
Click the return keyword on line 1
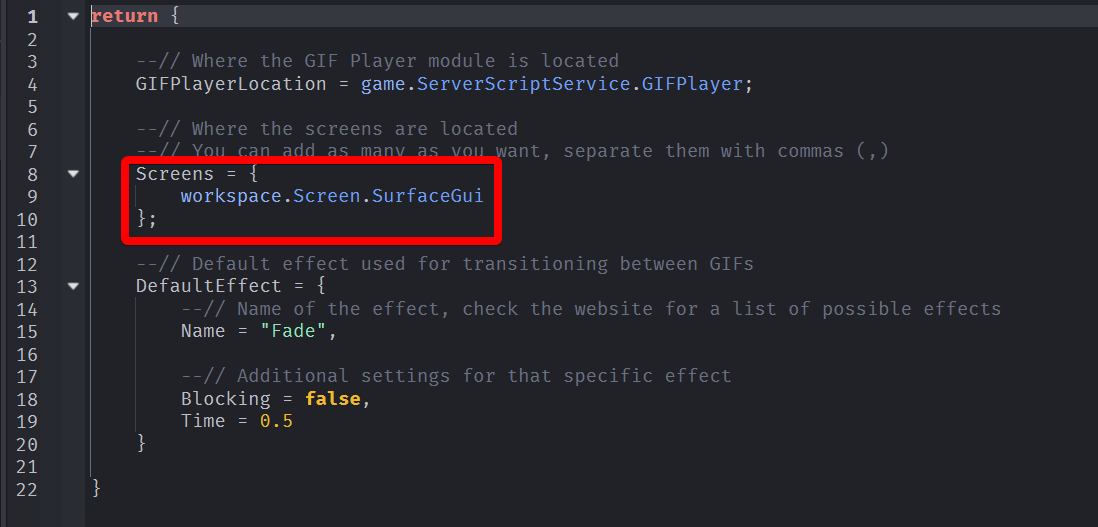[x=124, y=16]
